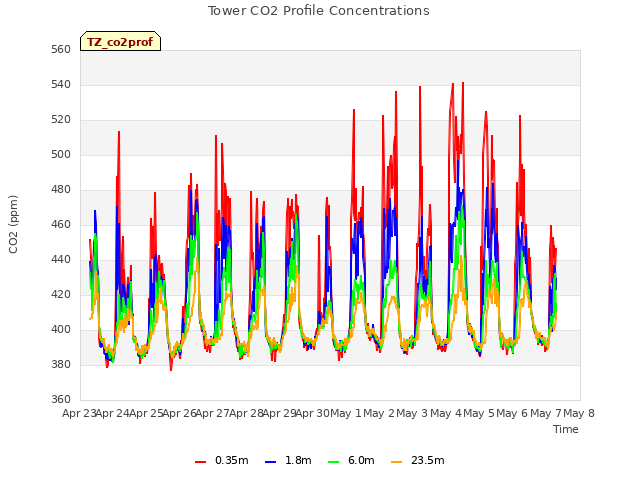Click the 480 y-axis tick label

(x=61, y=190)
